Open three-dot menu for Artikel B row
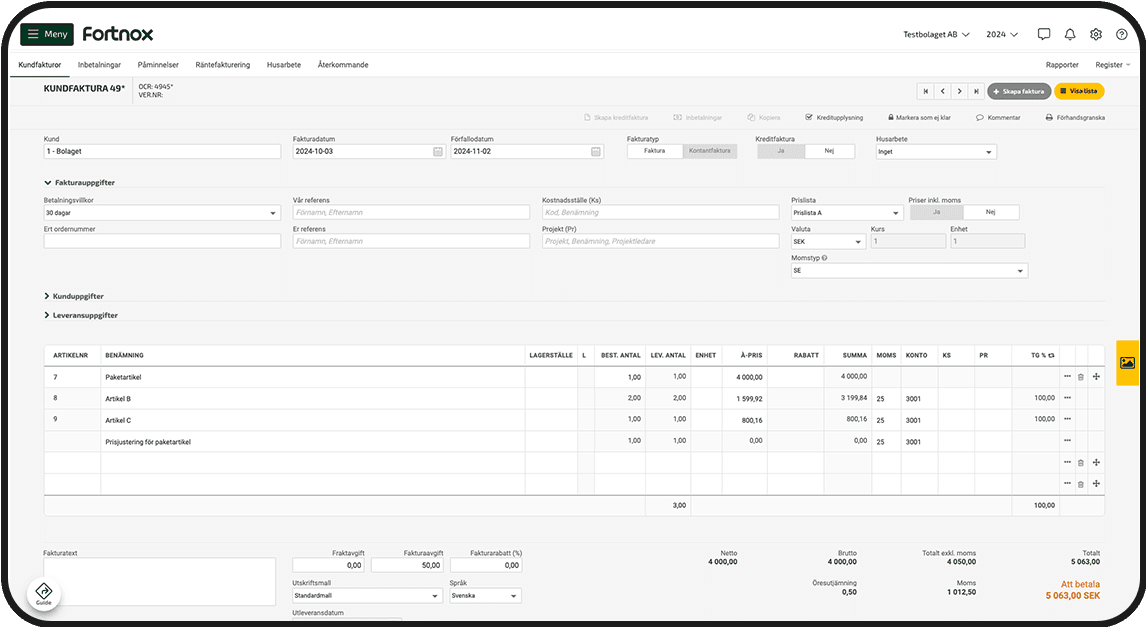This screenshot has width=1146, height=627. click(1067, 398)
